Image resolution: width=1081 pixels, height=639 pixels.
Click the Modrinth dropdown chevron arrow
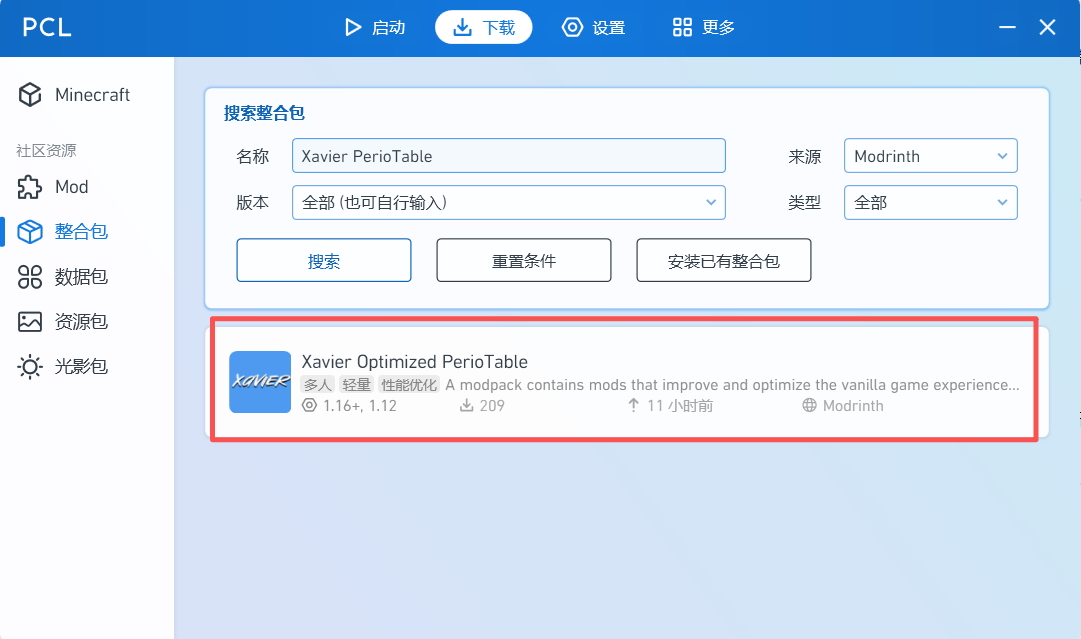click(x=1002, y=156)
